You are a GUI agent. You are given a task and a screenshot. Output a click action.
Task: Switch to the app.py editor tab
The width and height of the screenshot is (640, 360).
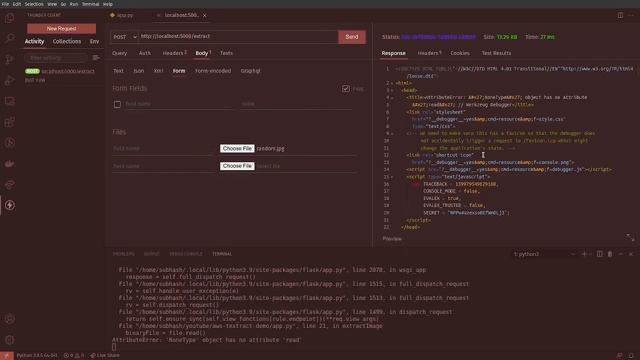click(122, 15)
